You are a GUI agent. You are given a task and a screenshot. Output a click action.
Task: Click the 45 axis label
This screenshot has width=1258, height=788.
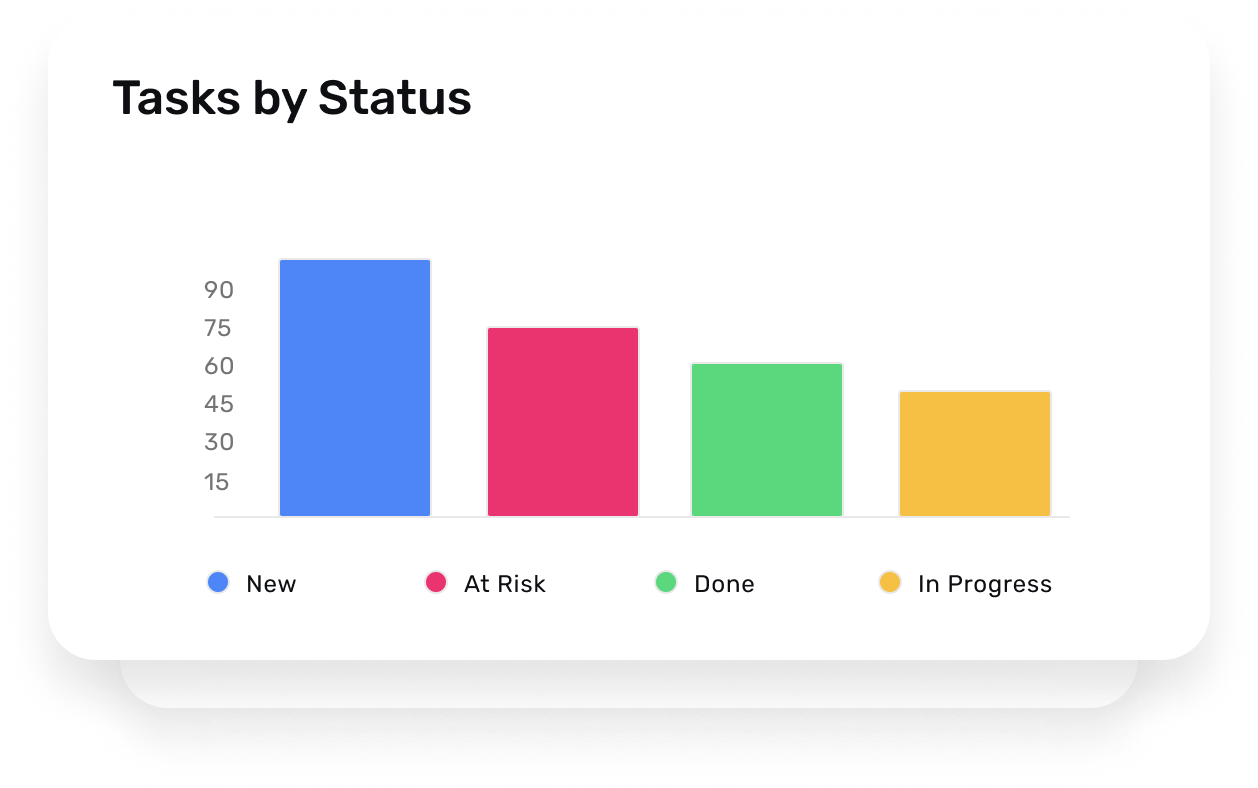coord(219,404)
